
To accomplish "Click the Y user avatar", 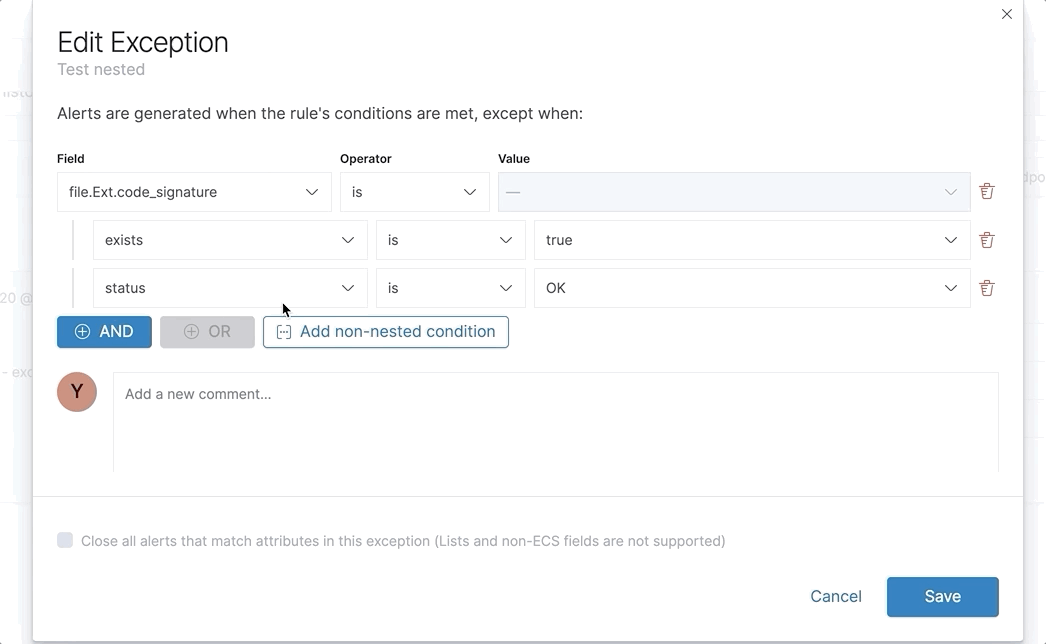I will tap(77, 392).
